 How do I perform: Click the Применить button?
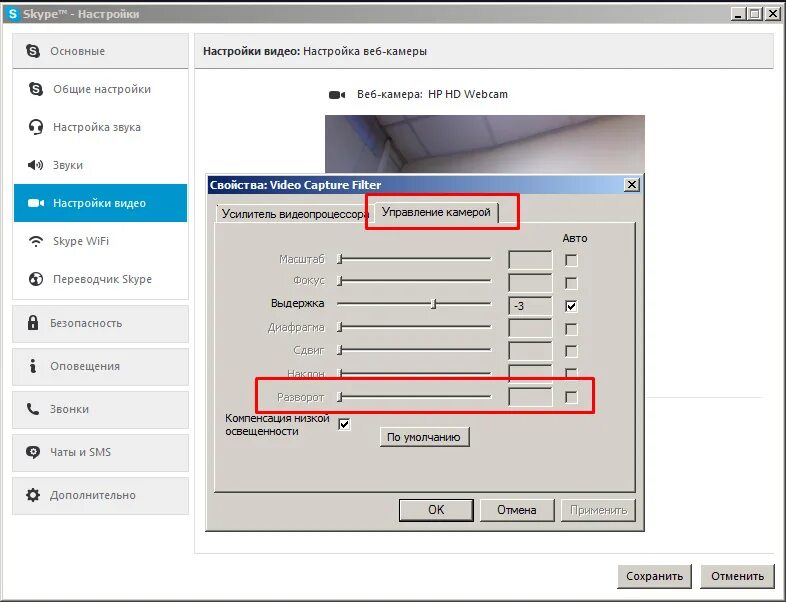point(599,510)
